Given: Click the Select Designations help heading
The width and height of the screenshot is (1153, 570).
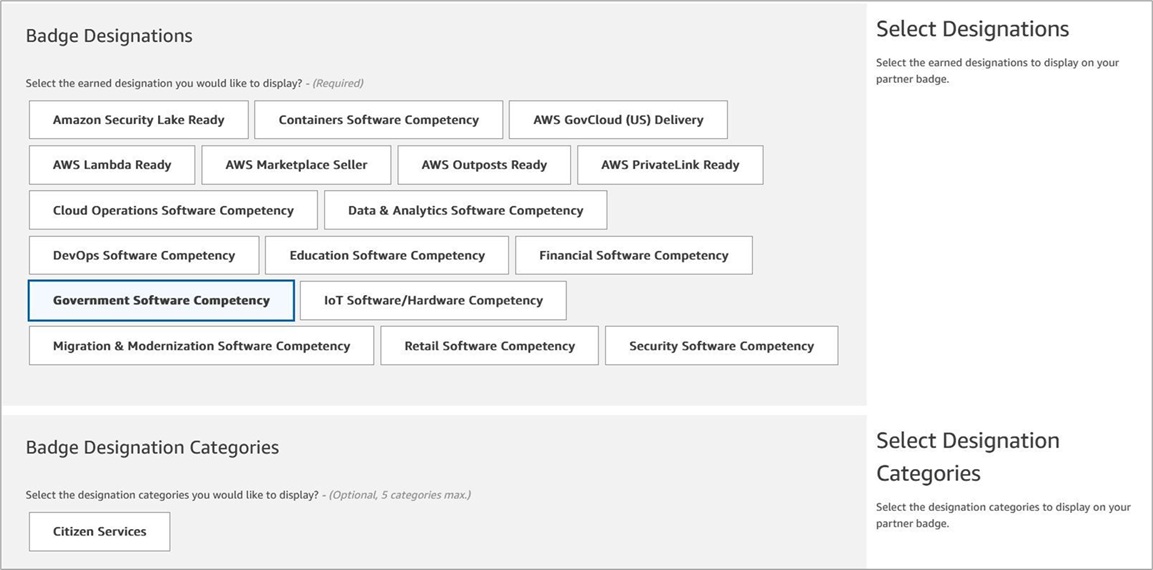Looking at the screenshot, I should 972,29.
